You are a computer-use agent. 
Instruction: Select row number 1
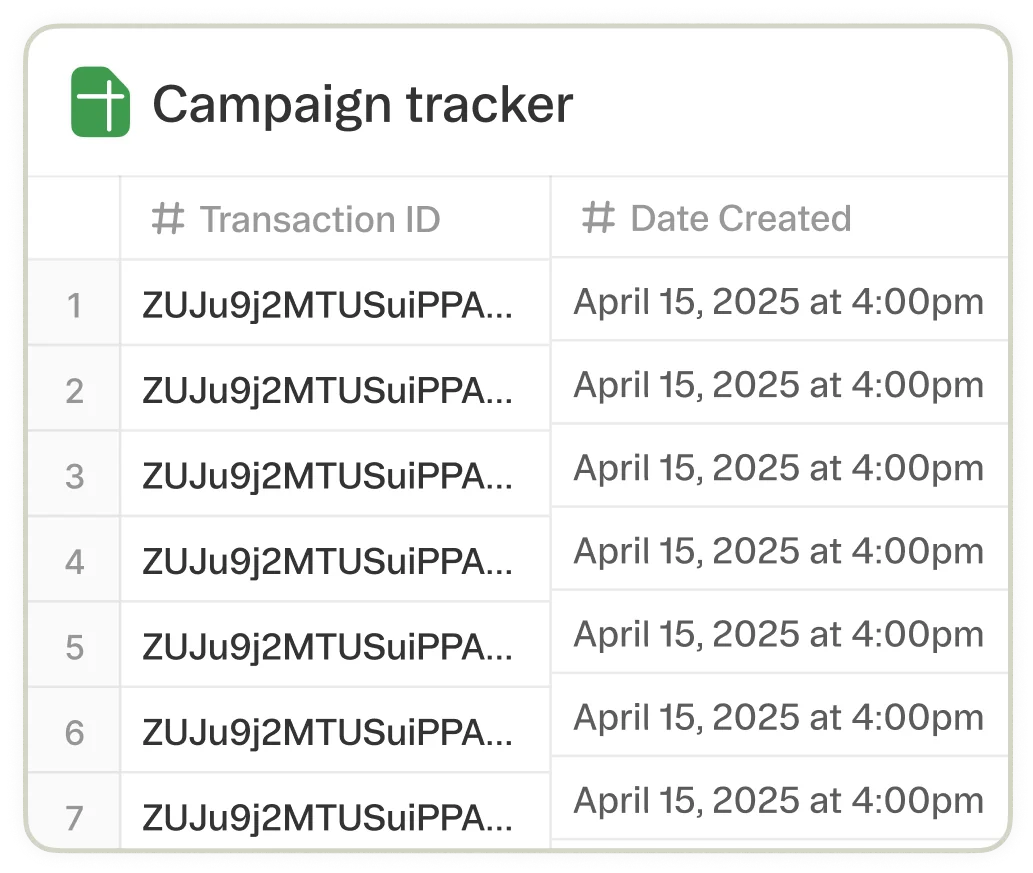pyautogui.click(x=74, y=305)
